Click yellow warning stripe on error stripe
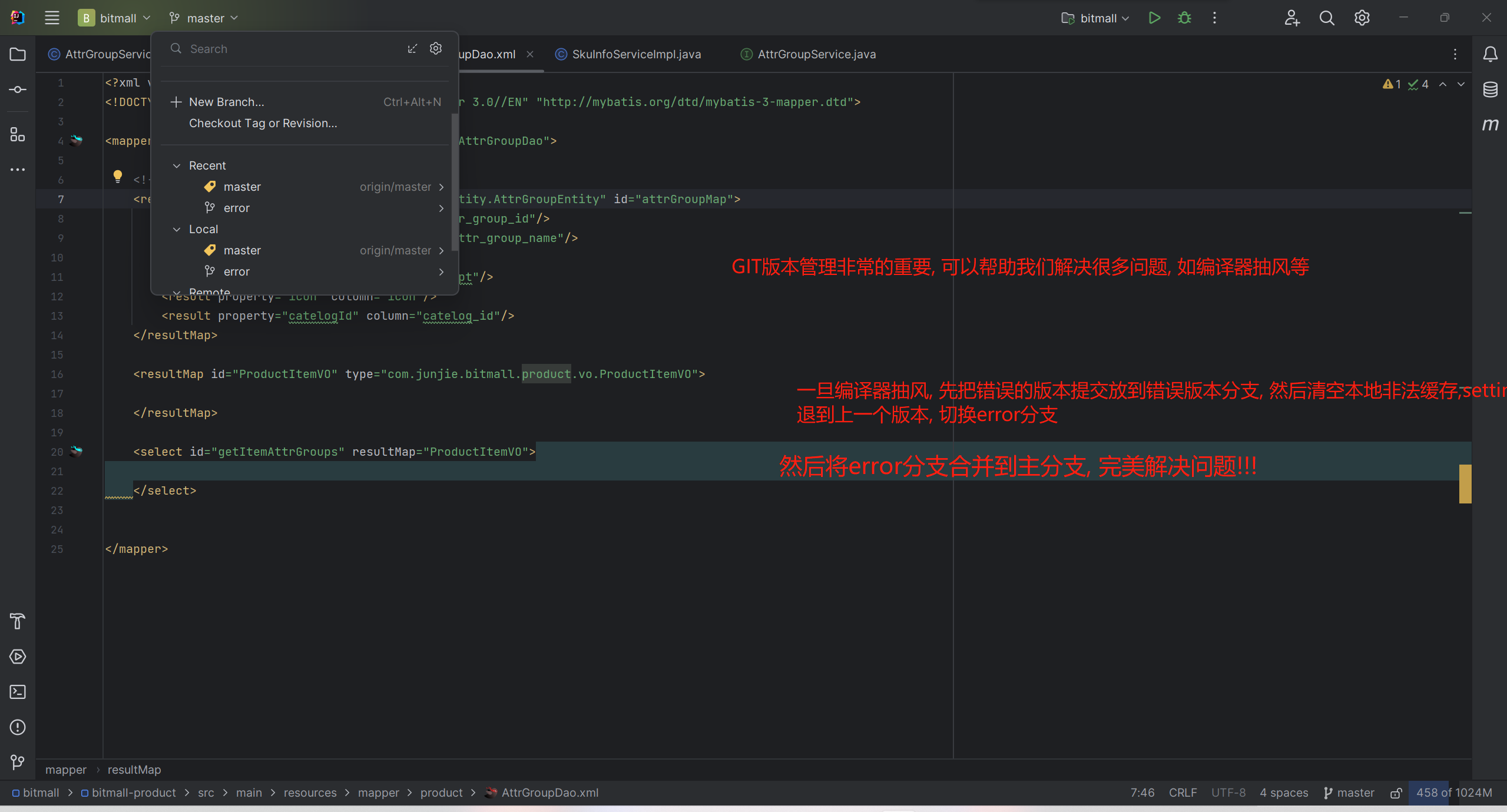 [1465, 484]
